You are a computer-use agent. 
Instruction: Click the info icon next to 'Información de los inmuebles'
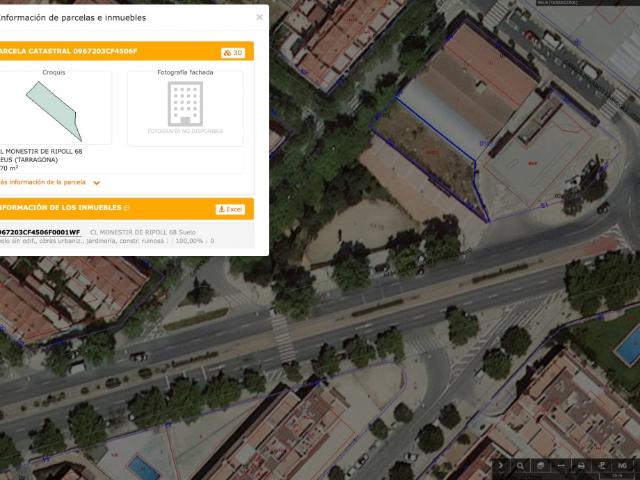[x=127, y=208]
